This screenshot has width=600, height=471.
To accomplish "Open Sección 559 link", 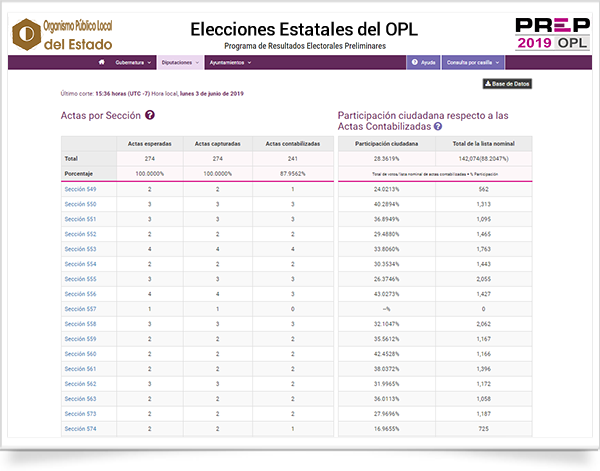I will [x=80, y=339].
